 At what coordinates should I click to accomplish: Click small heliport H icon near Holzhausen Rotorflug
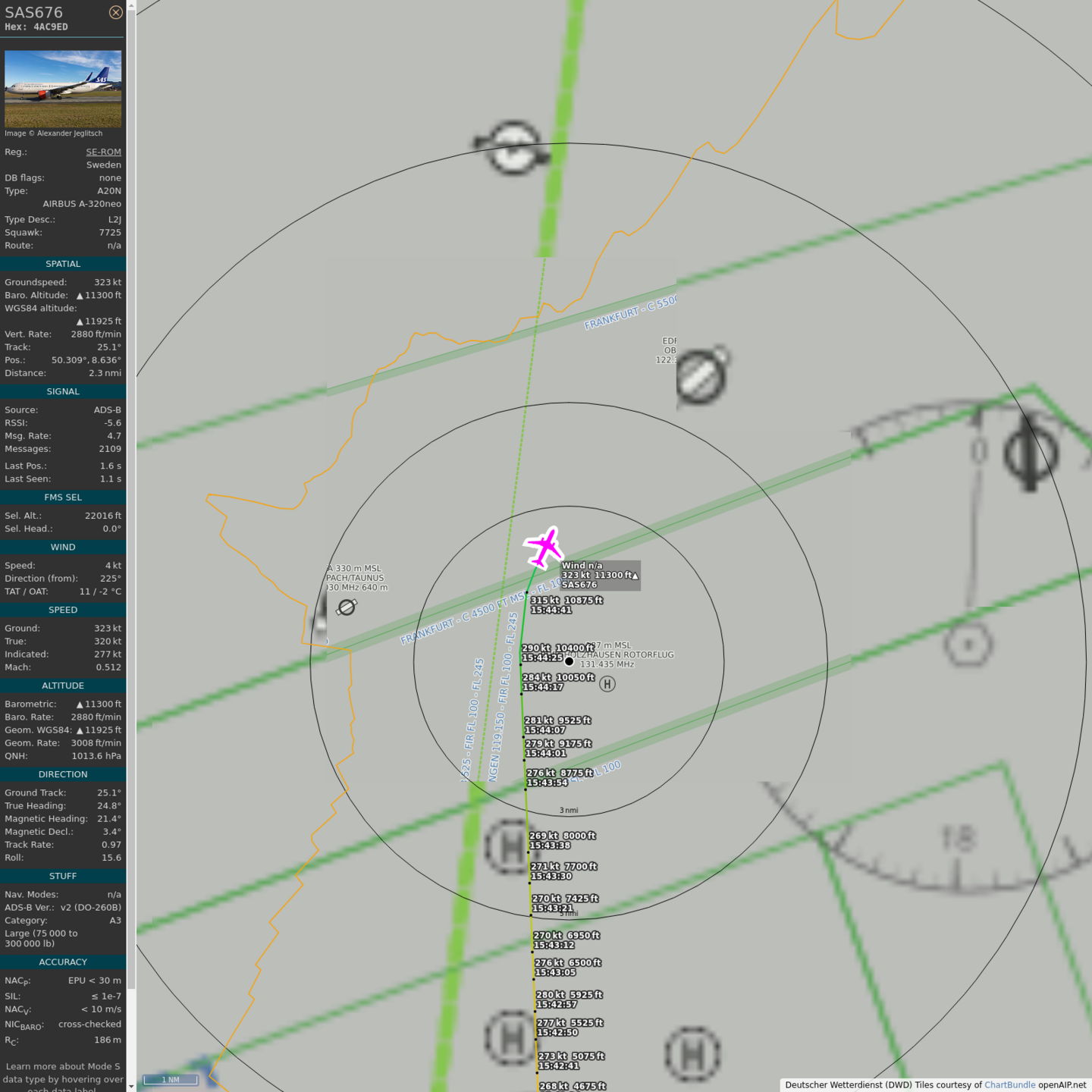point(607,684)
